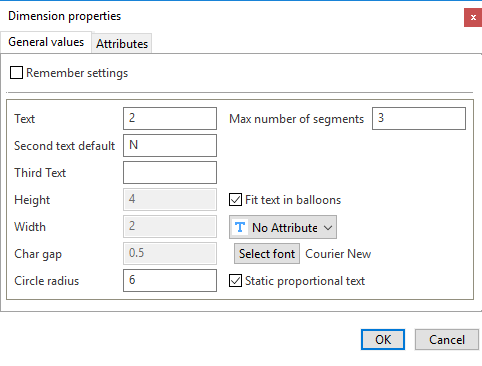Click the Select font button
This screenshot has height=366, width=482.
click(x=267, y=254)
